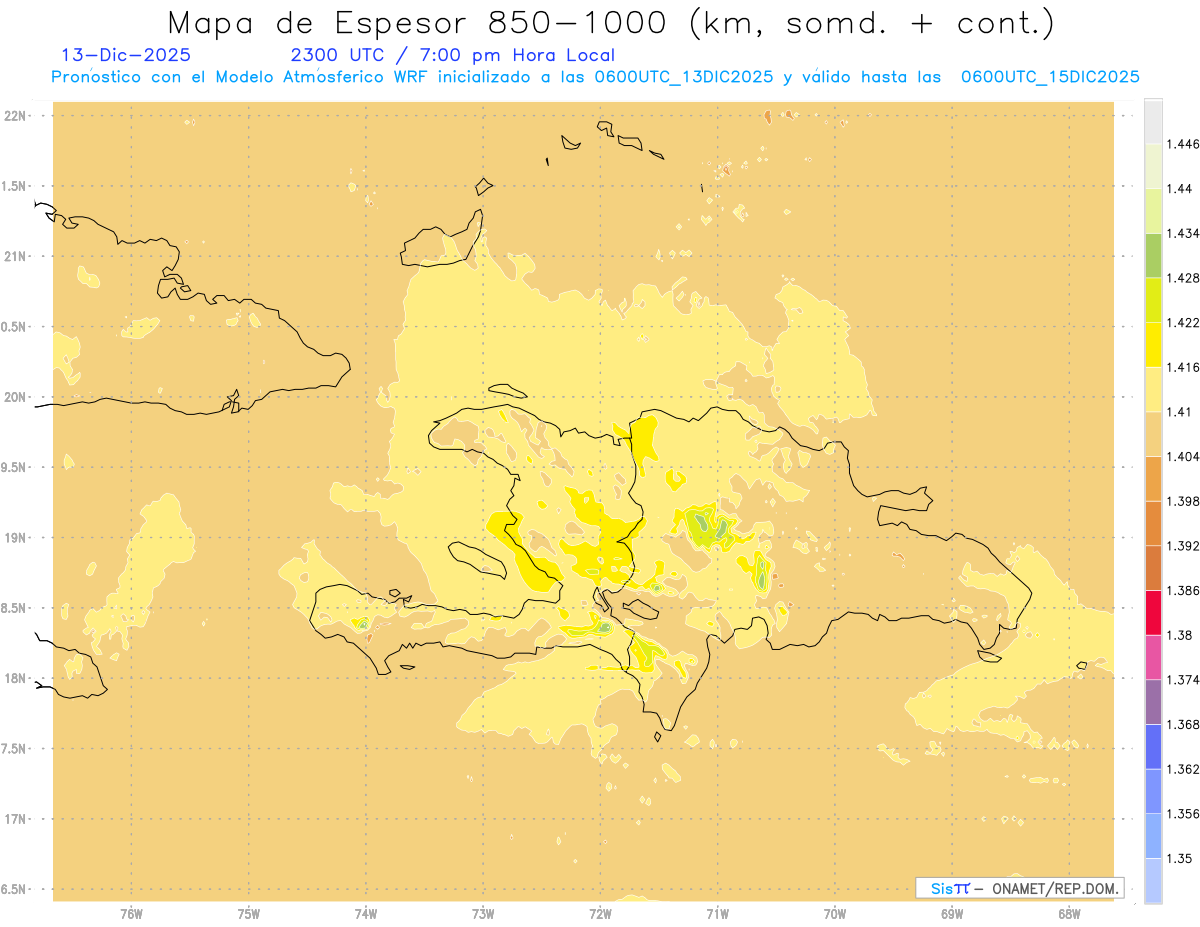This screenshot has height=927, width=1200.
Task: Click the colorbar value "1.434"
Action: tap(1183, 233)
